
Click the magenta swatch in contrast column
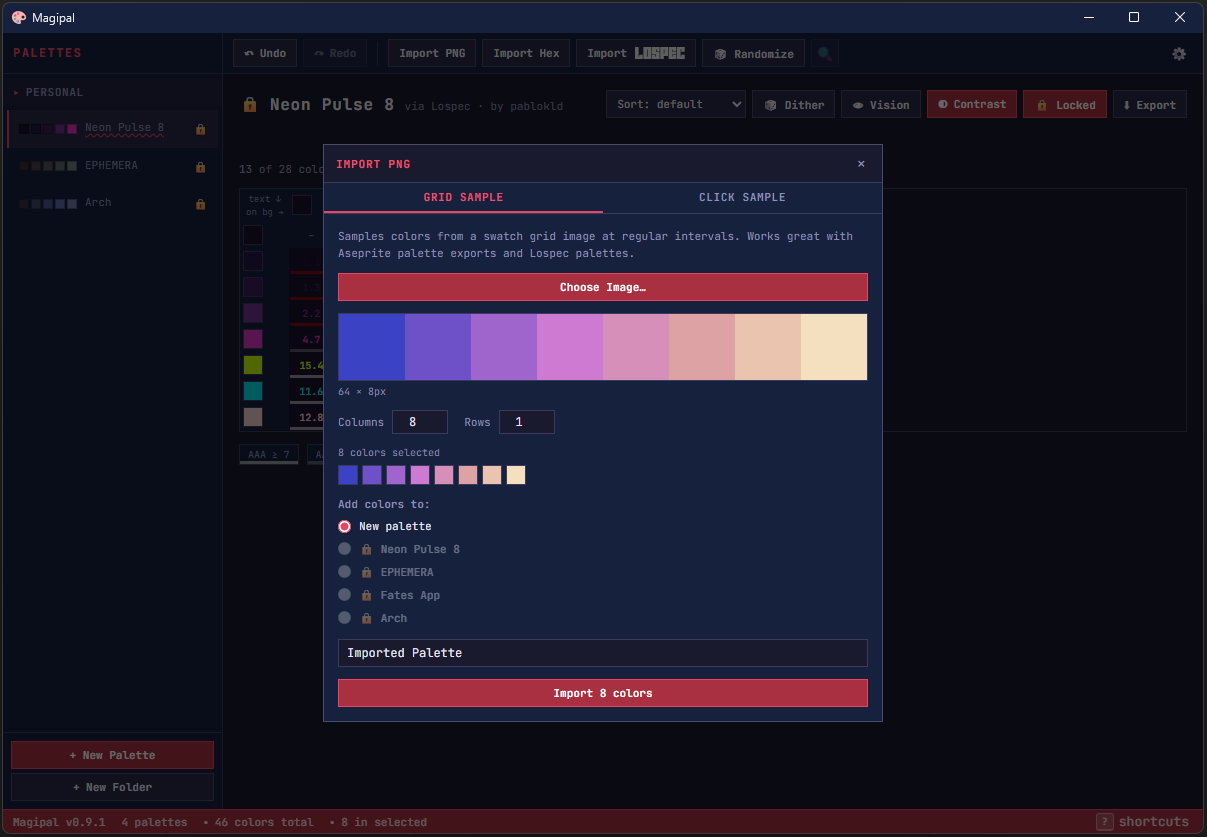click(253, 339)
